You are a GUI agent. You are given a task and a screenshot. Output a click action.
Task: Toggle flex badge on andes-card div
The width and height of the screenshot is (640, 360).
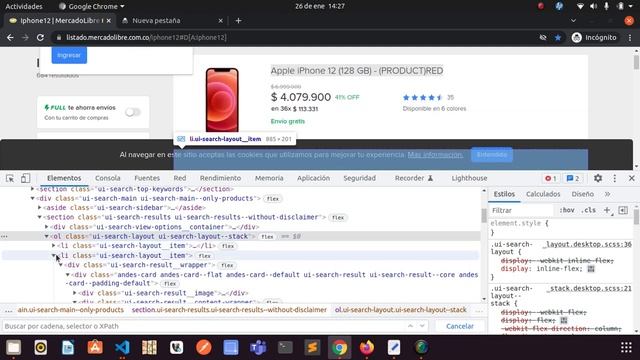point(170,284)
